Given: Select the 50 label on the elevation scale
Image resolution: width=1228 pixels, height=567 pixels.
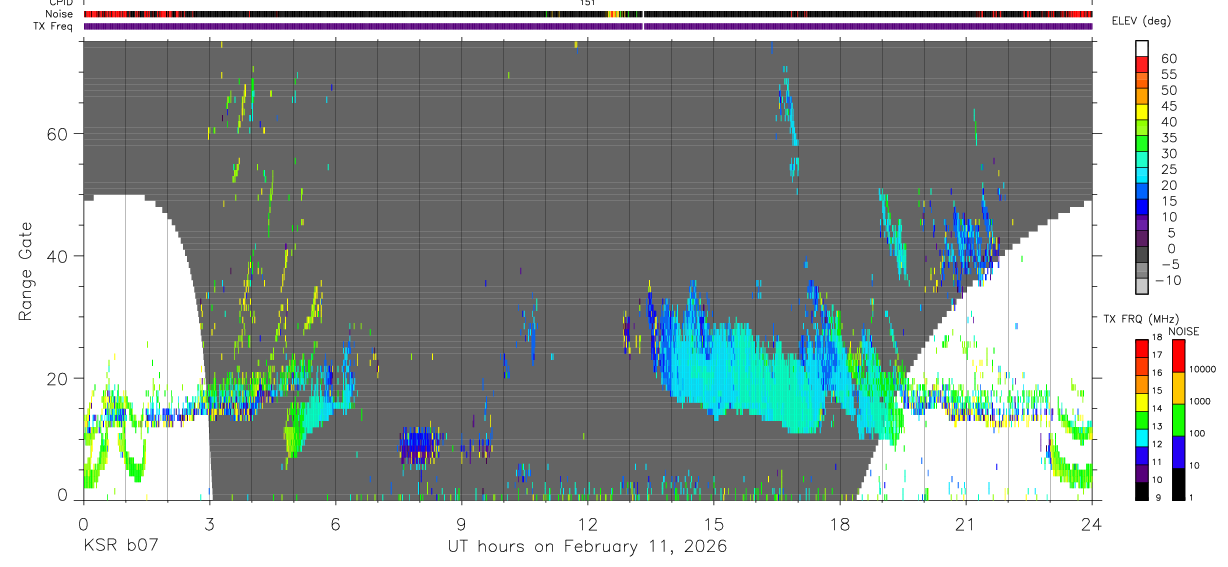Looking at the screenshot, I should tap(1168, 91).
